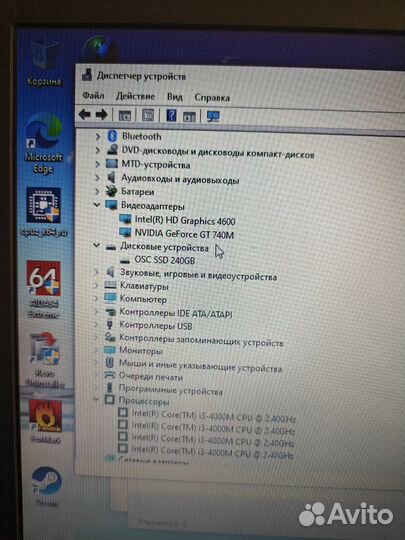Click the Revo Uninstaller desktop shortcut

[45, 360]
